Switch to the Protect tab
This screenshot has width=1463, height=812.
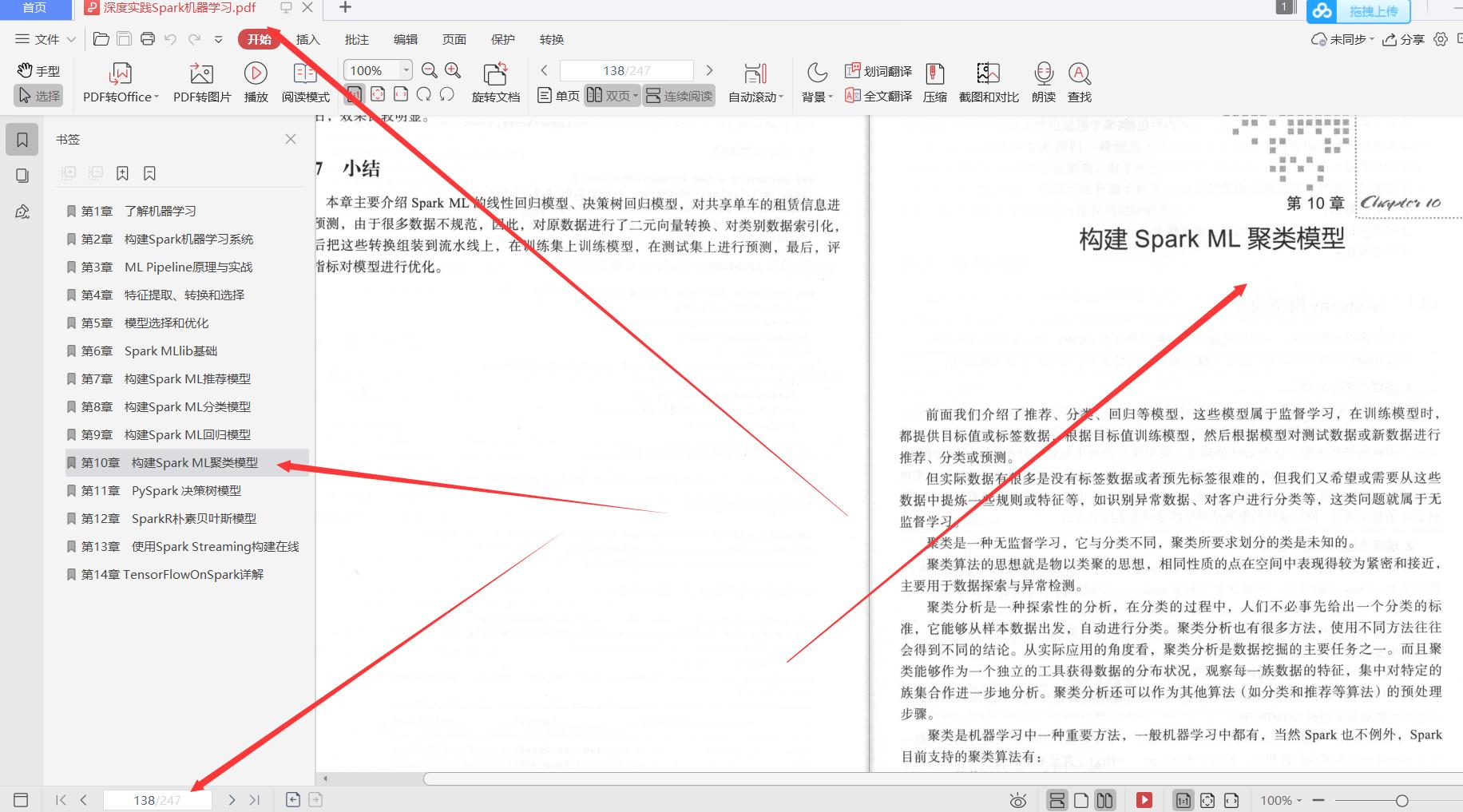pos(502,39)
